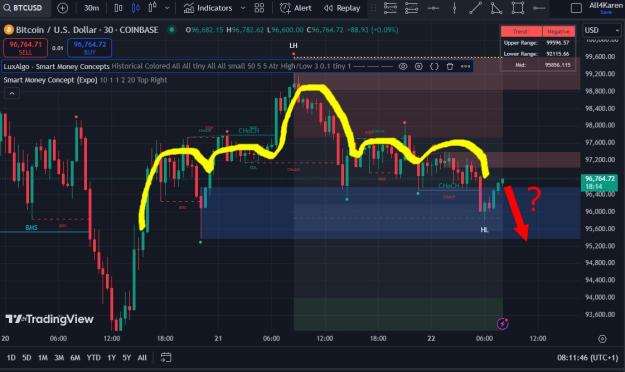625x372 pixels.
Task: Remove the LuxAlgo indicator with trash icon
Action: click(450, 66)
